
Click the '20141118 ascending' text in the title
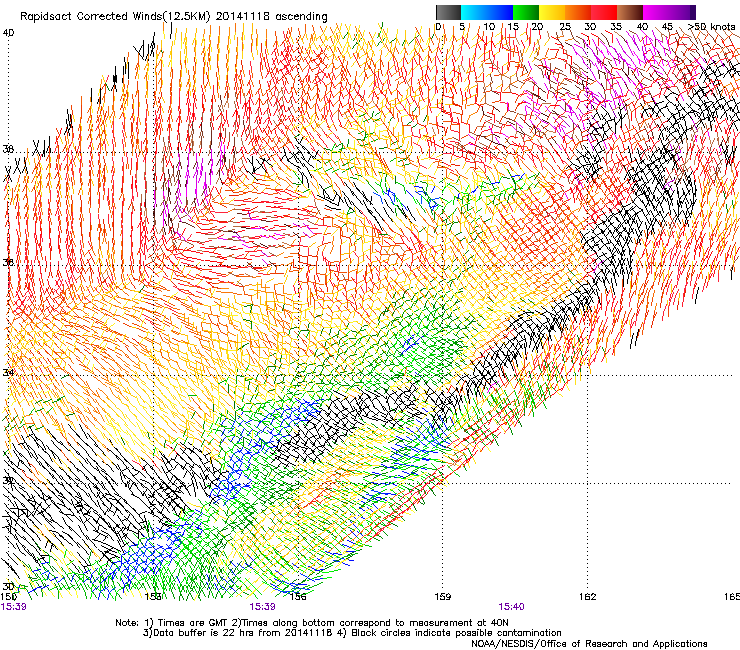271,17
